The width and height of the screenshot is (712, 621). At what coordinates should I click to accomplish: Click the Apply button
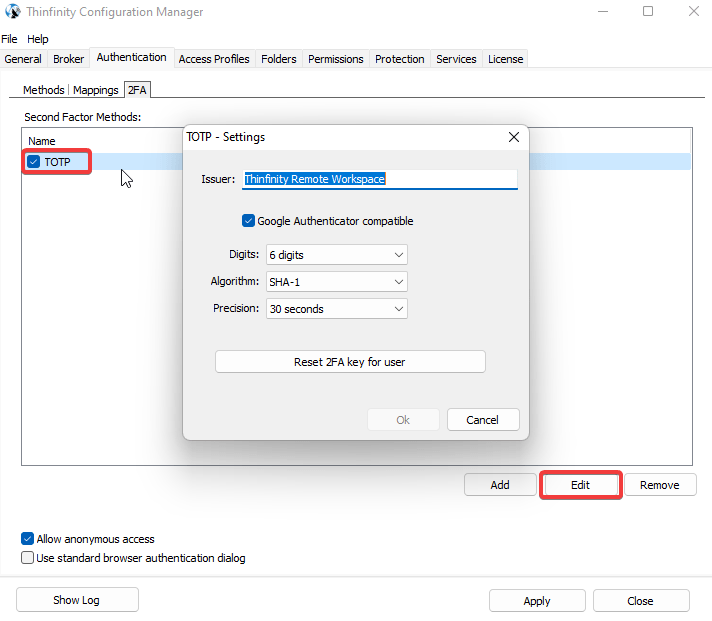(537, 601)
